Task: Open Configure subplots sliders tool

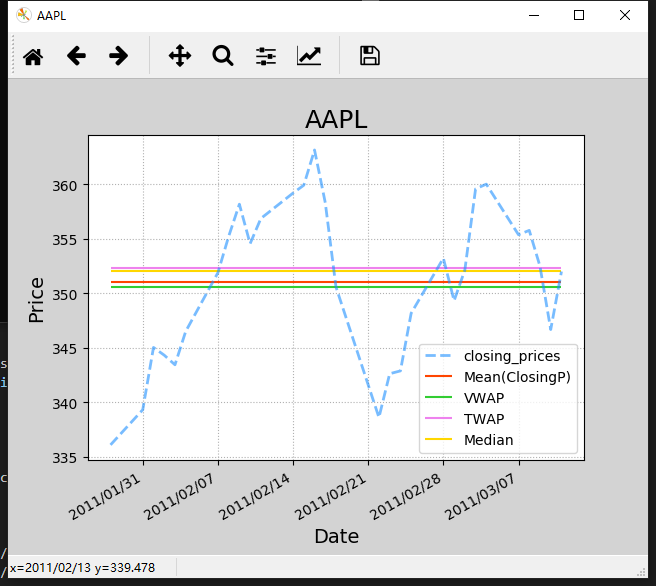Action: coord(266,56)
